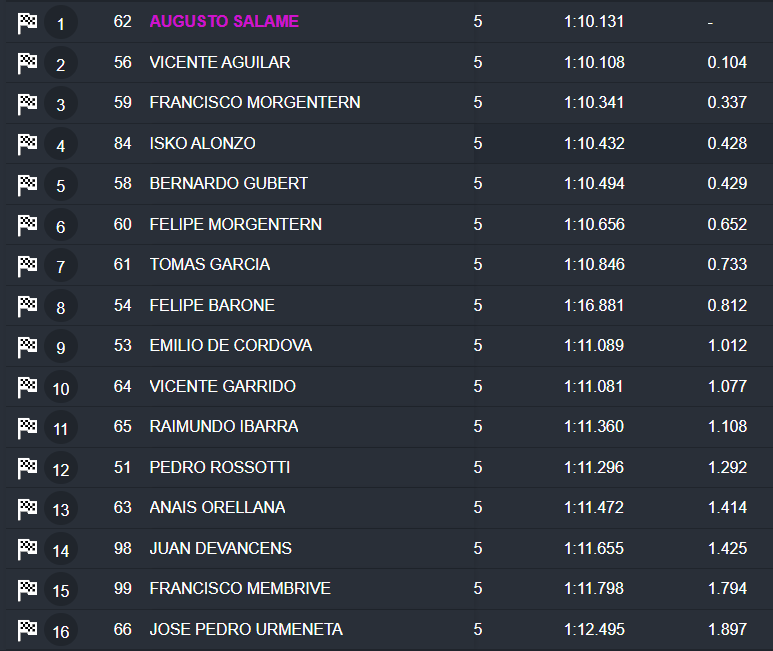Open BERNARDO GUBERT's driver entry
This screenshot has height=651, width=773.
point(229,183)
